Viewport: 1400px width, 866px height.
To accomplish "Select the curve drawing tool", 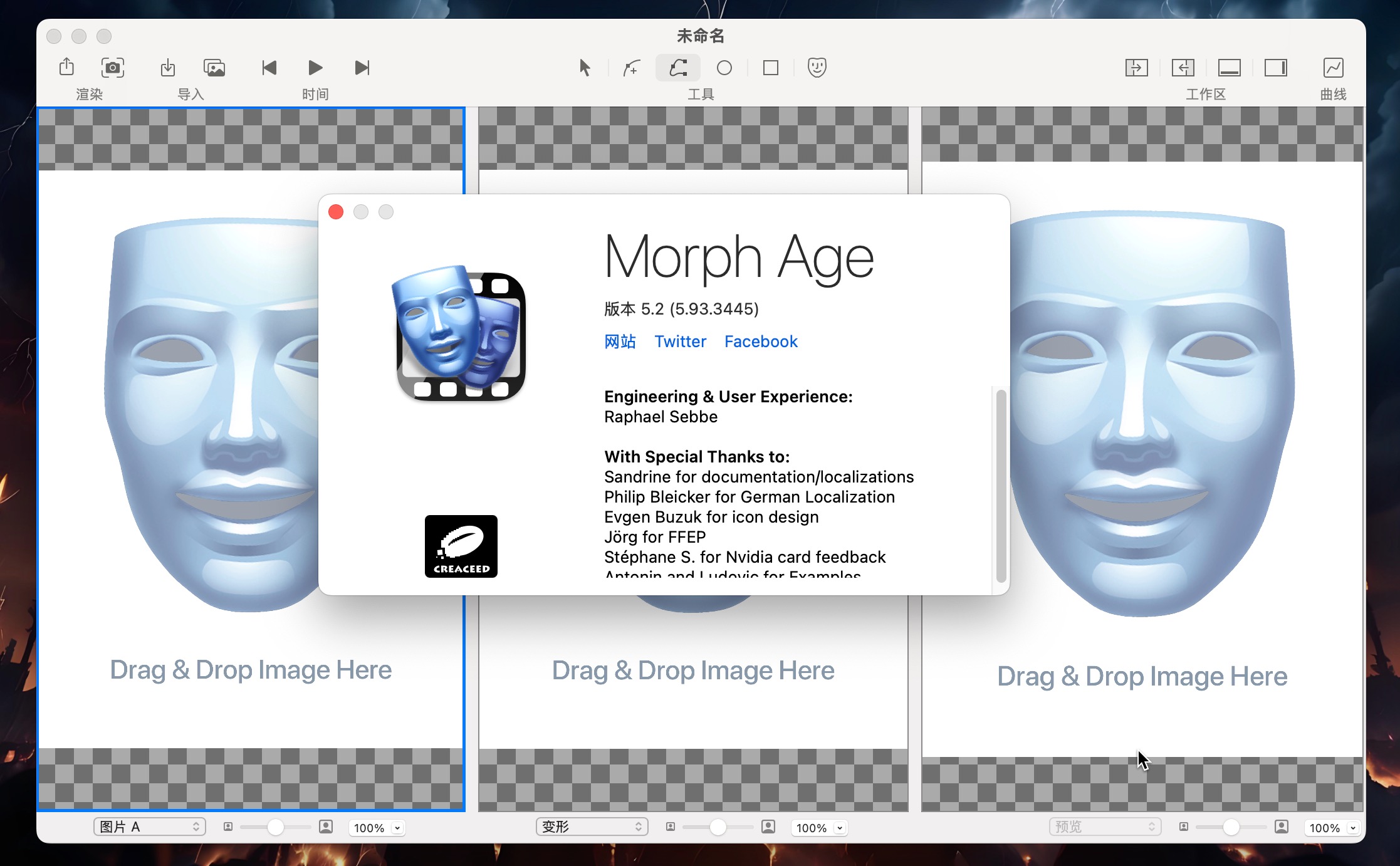I will point(678,67).
